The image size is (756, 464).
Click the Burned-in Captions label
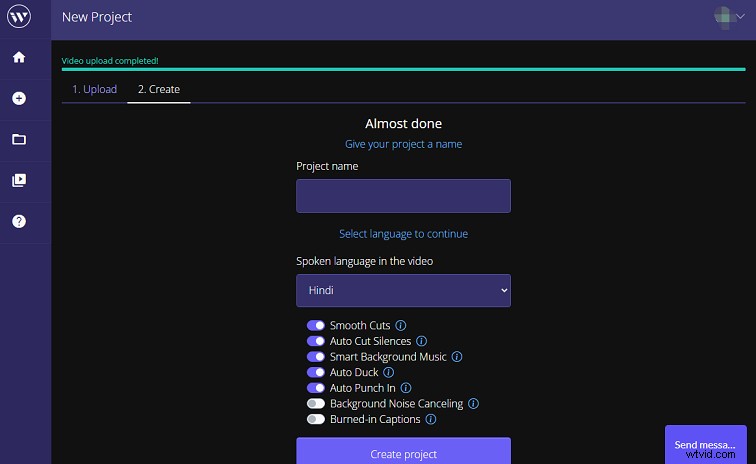375,419
